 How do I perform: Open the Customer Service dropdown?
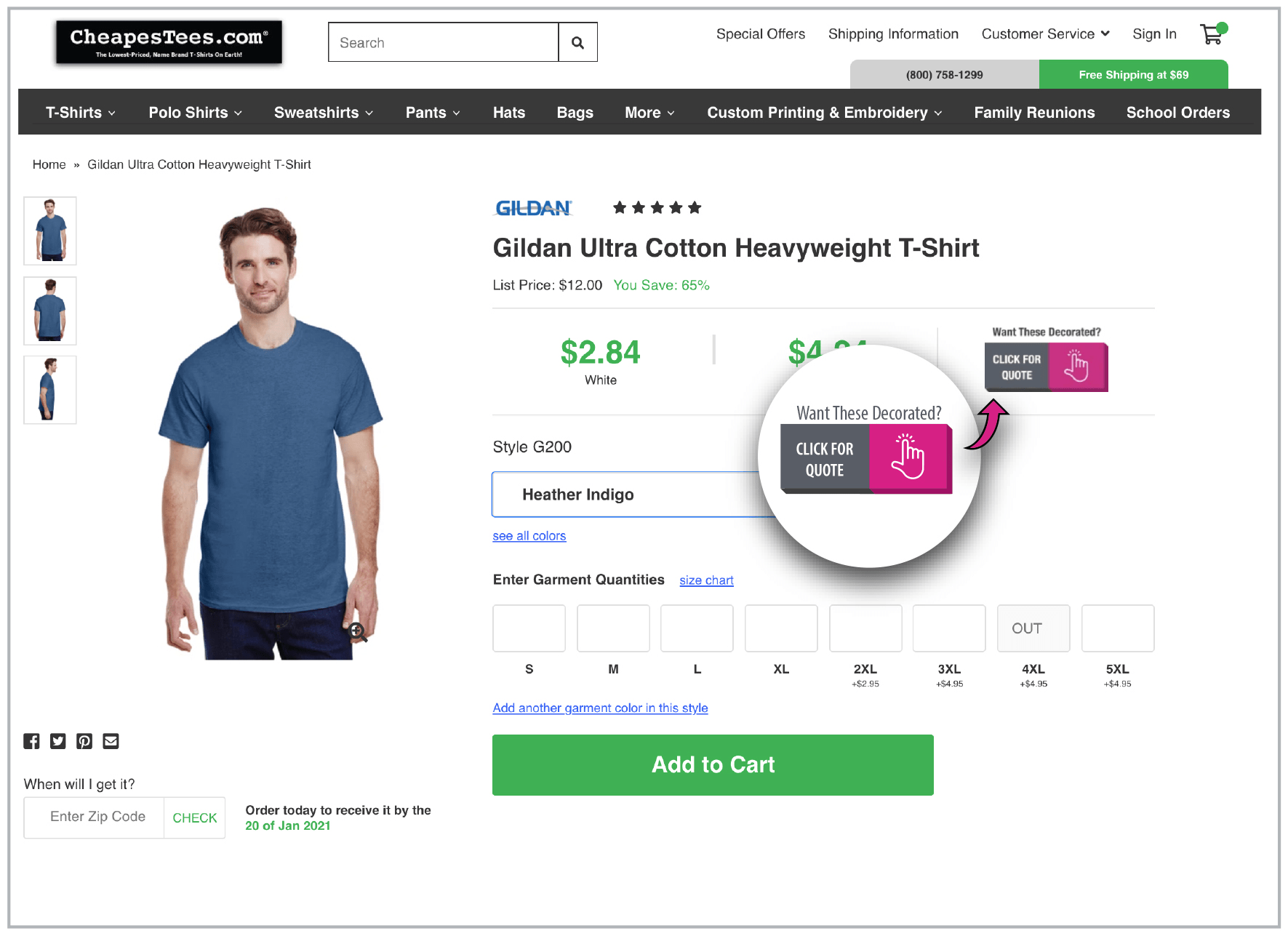(1044, 34)
